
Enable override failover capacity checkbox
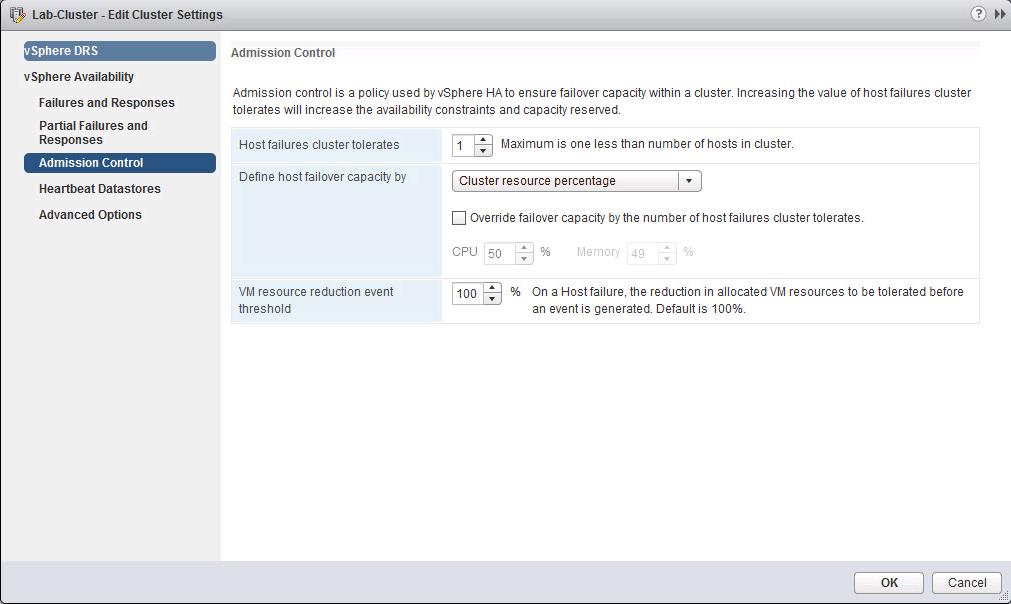click(x=459, y=218)
